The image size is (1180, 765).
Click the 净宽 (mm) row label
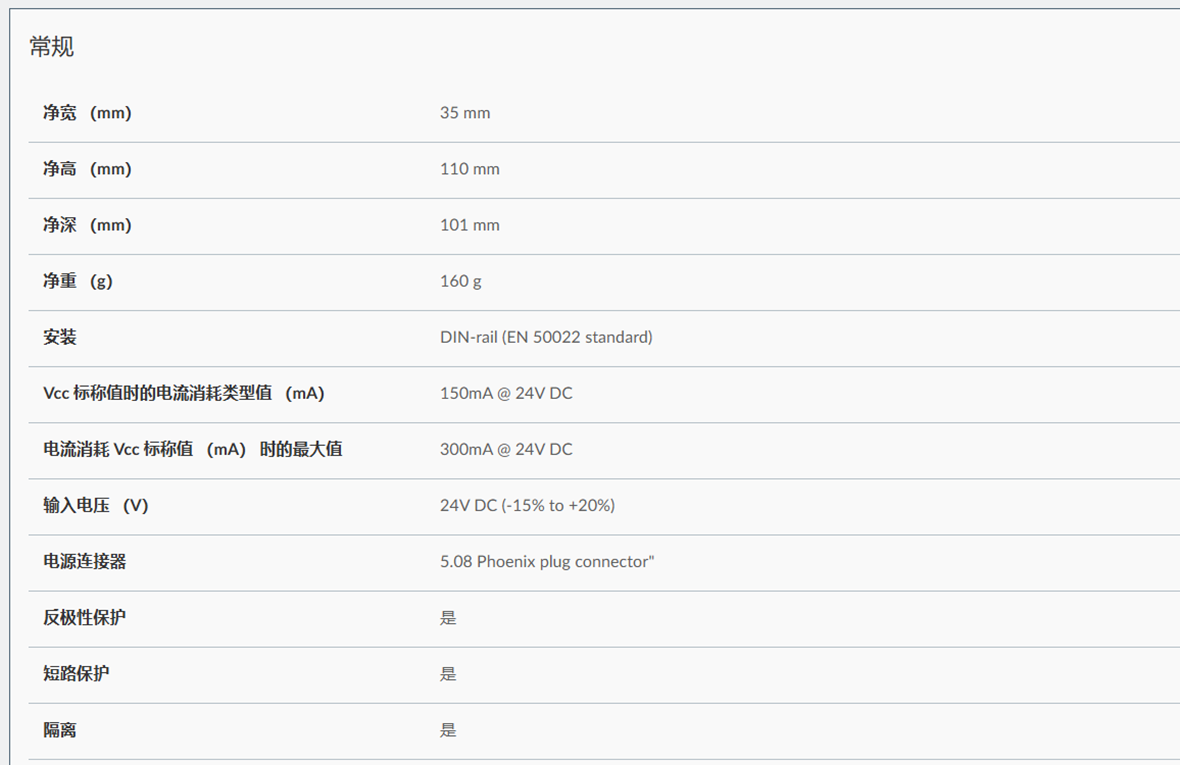(87, 113)
